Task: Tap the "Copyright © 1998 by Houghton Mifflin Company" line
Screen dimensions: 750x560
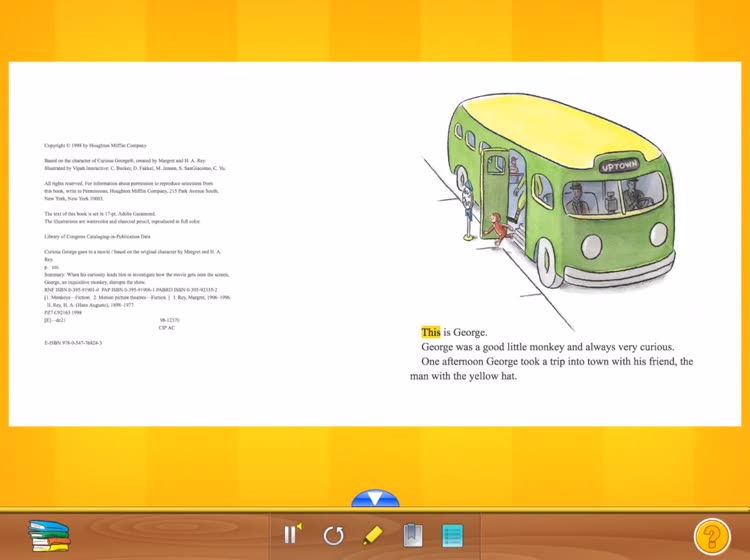Action: pyautogui.click(x=95, y=145)
